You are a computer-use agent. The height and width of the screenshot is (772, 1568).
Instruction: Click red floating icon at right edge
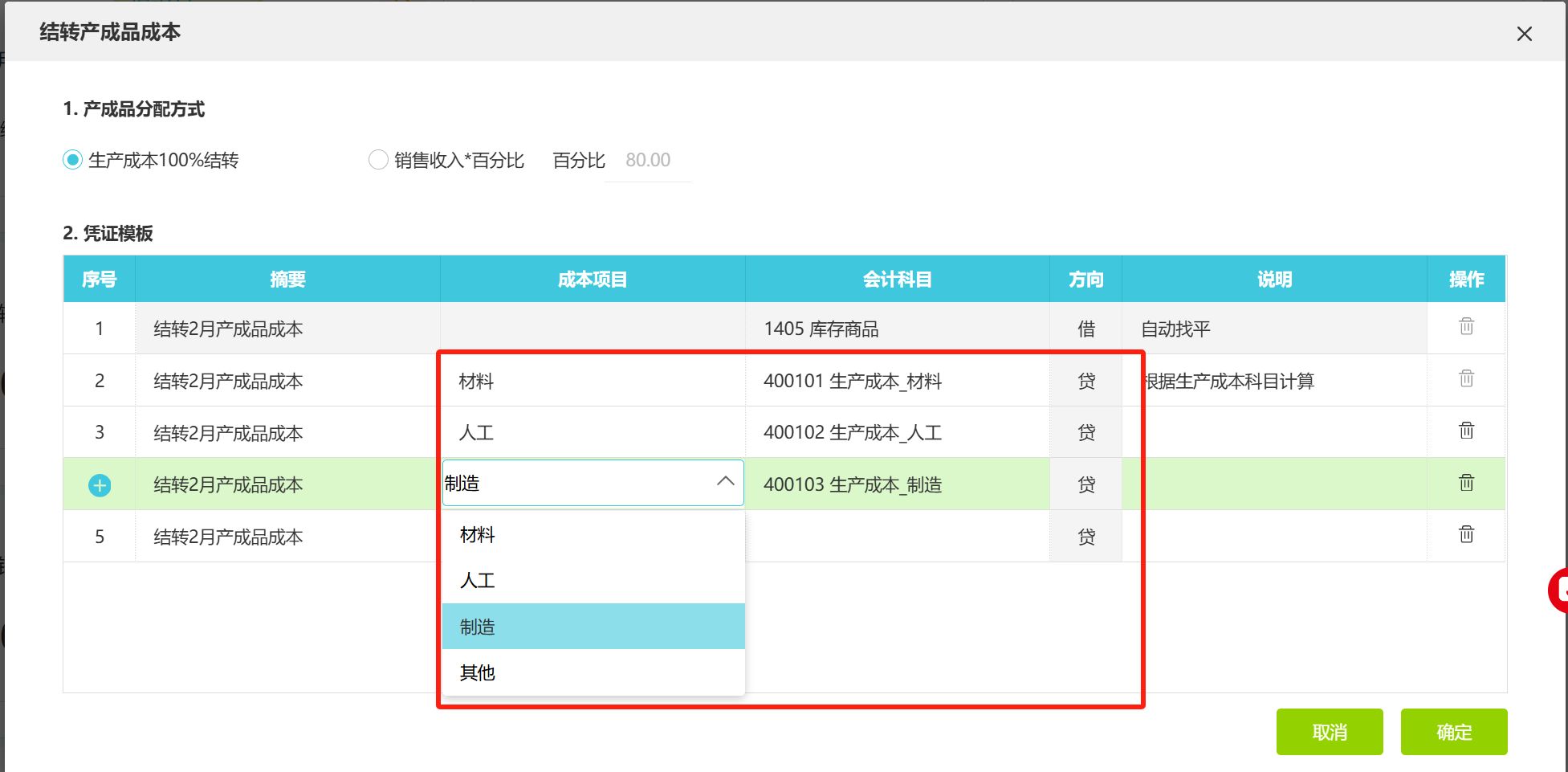tap(1558, 590)
